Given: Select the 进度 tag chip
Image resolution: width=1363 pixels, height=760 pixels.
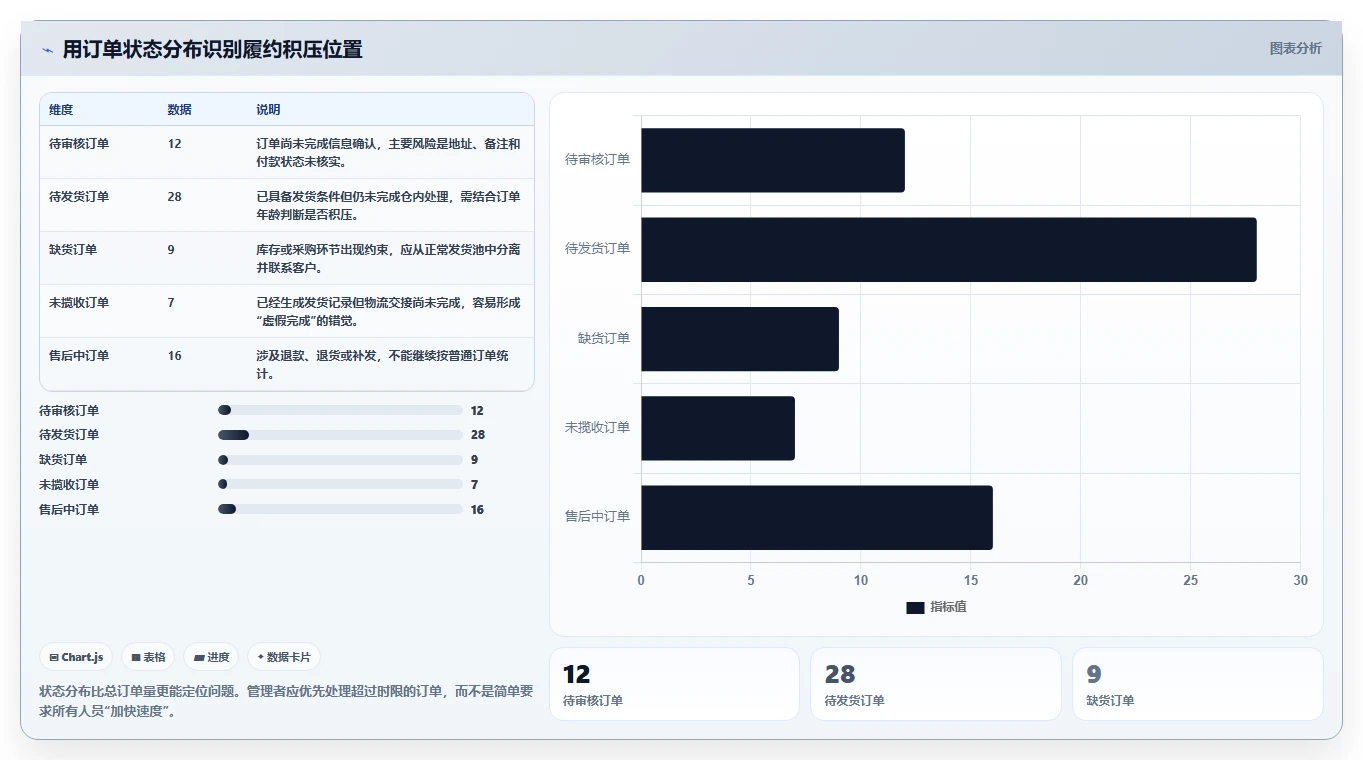Looking at the screenshot, I should tap(211, 657).
